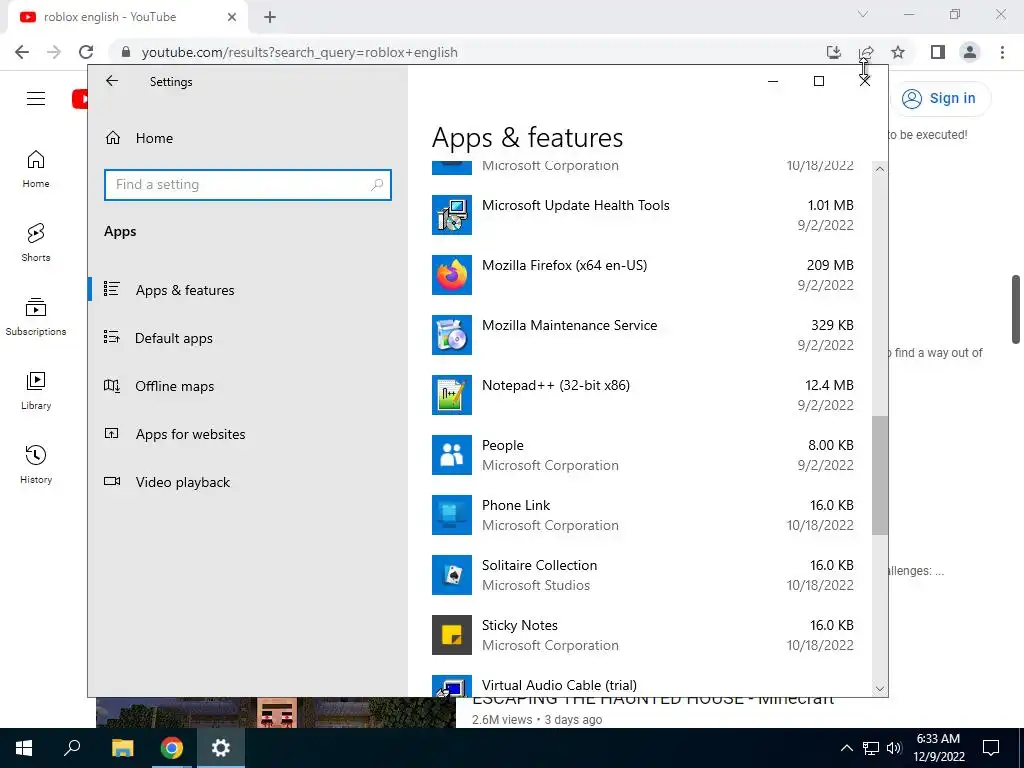Go to YouTube Home in sidebar

36,169
